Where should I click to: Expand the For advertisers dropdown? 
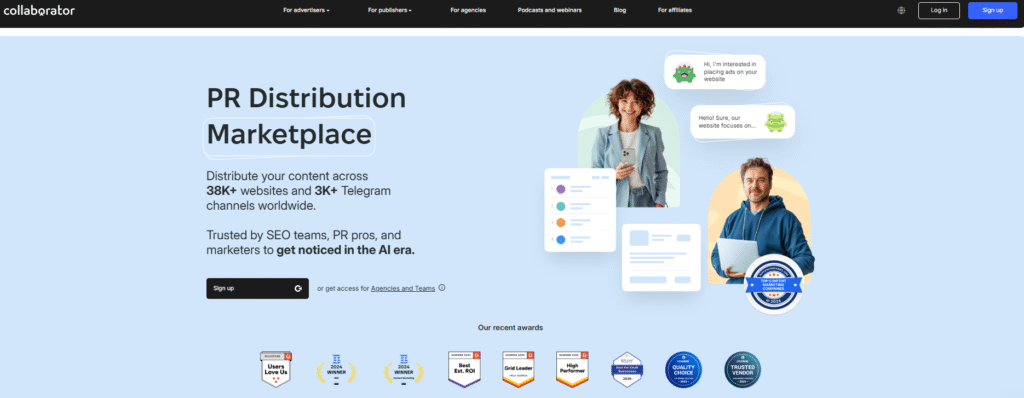click(x=306, y=10)
